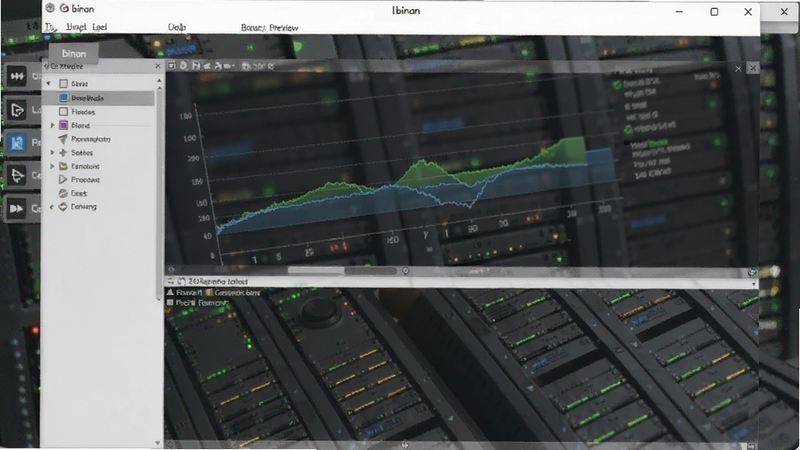800x450 pixels.
Task: Click the diamond marker at the bottom window edge
Action: [x=405, y=445]
